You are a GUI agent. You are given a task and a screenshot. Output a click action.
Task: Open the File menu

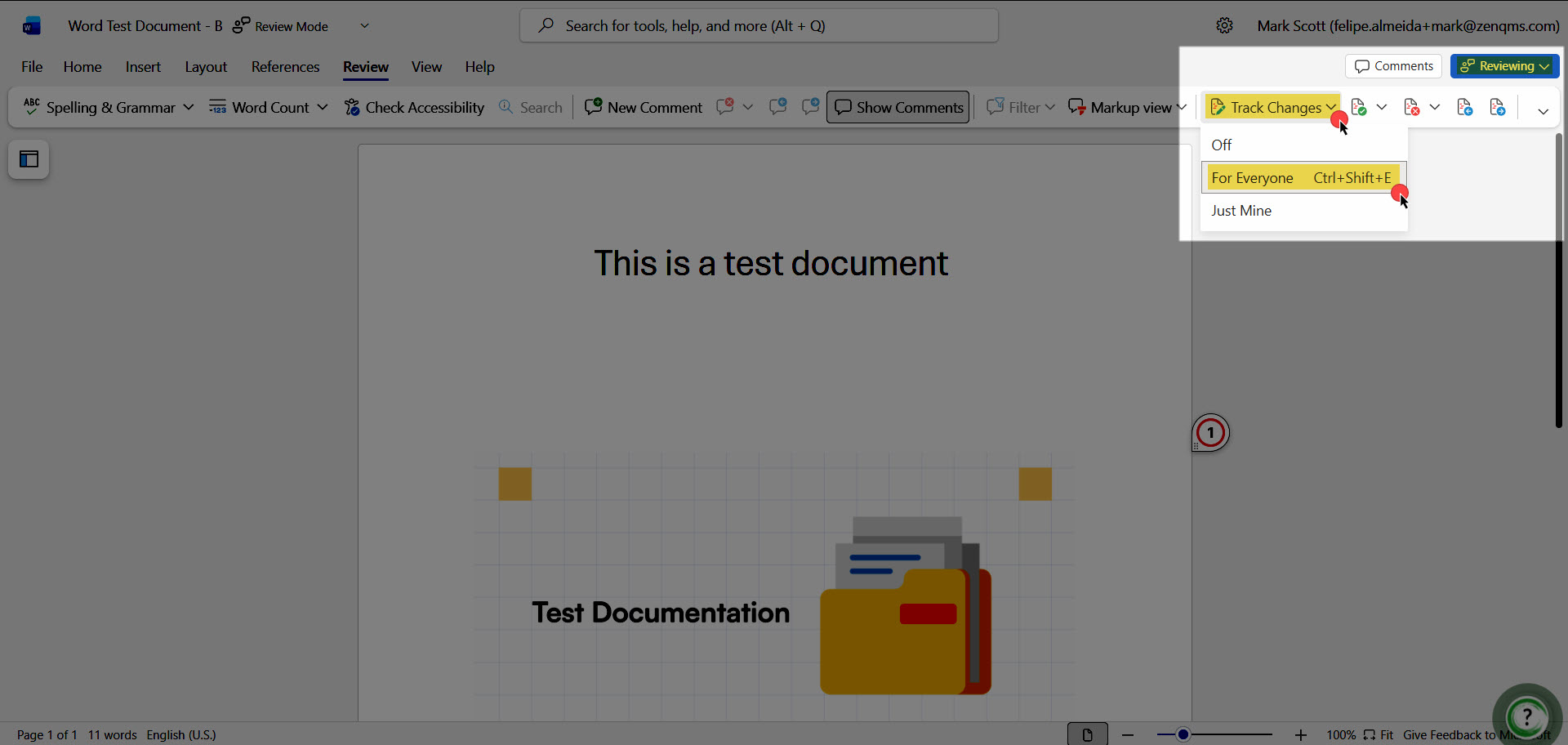[32, 67]
